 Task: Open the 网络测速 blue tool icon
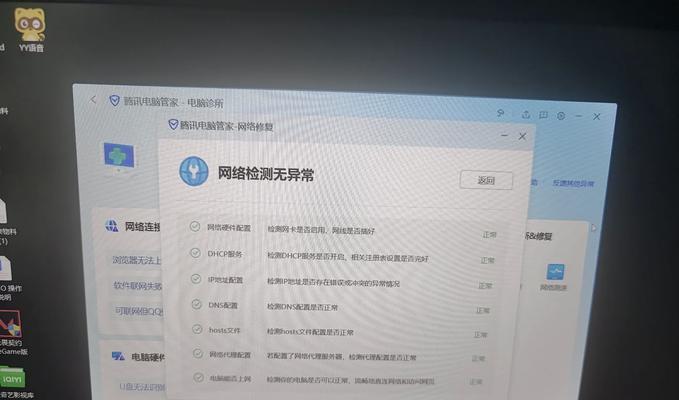click(x=555, y=272)
